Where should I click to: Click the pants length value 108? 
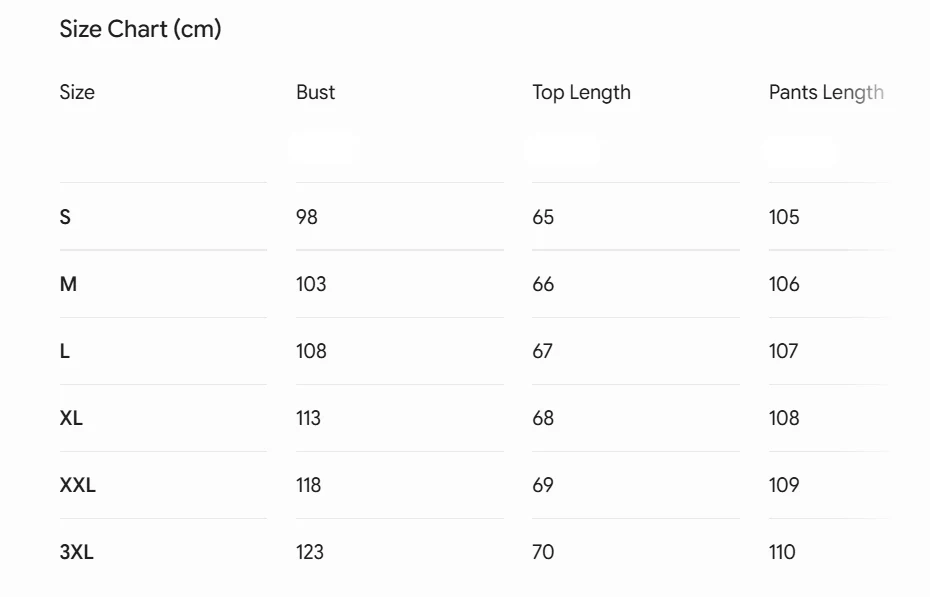(784, 418)
